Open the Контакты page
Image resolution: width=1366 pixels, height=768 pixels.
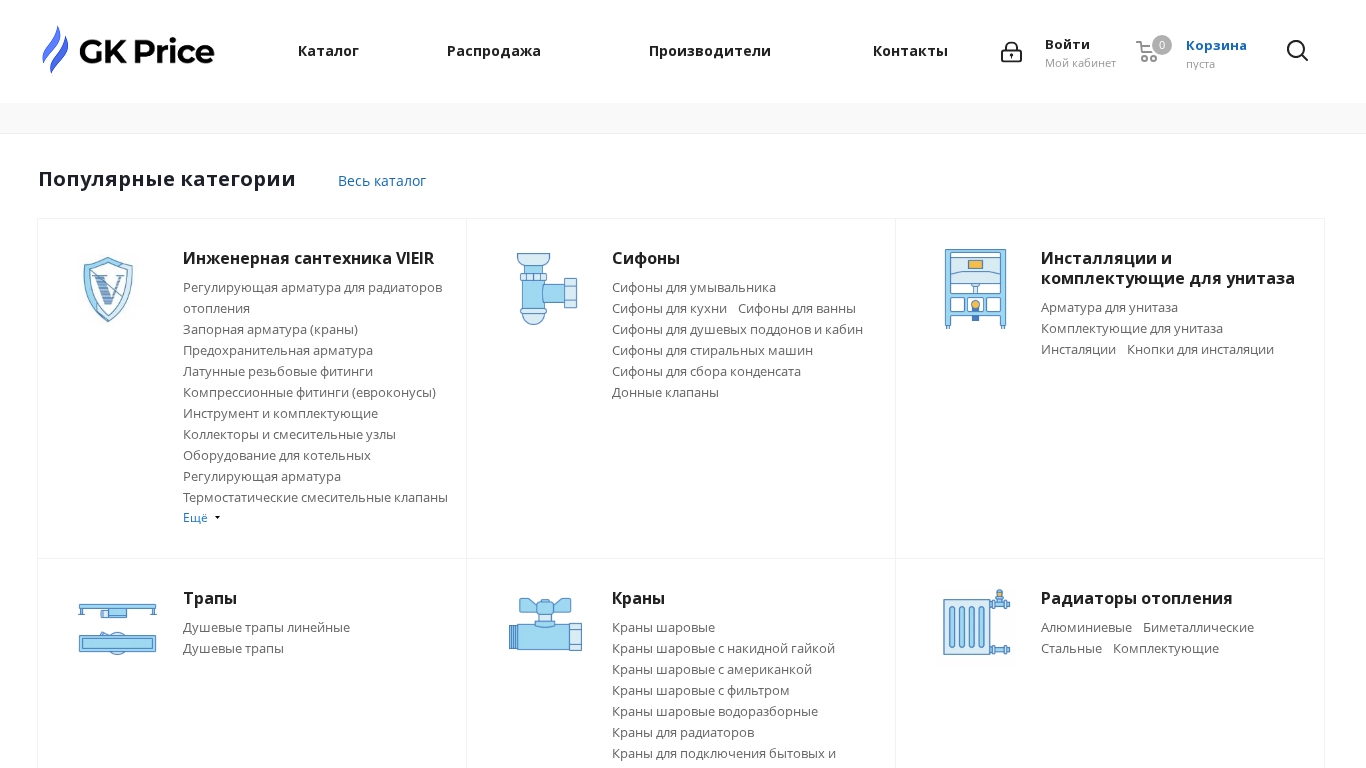point(910,51)
